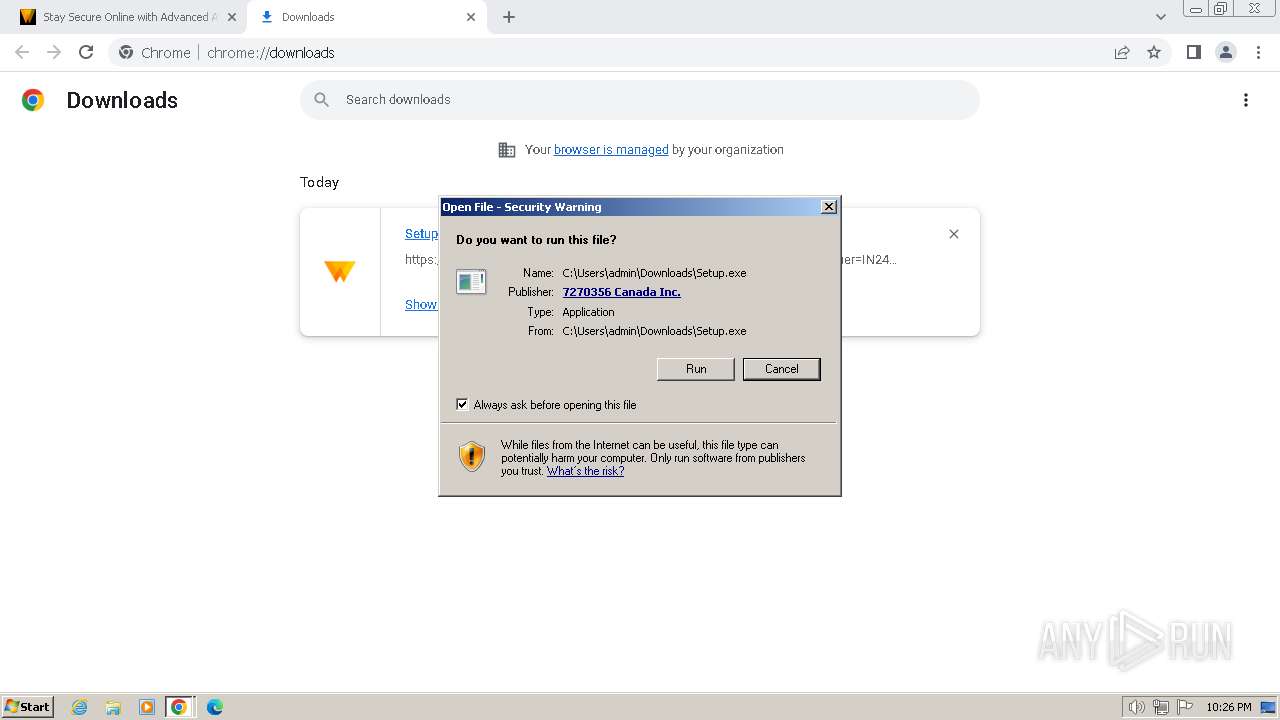Open the browser is managed link
1280x720 pixels.
pyautogui.click(x=611, y=149)
